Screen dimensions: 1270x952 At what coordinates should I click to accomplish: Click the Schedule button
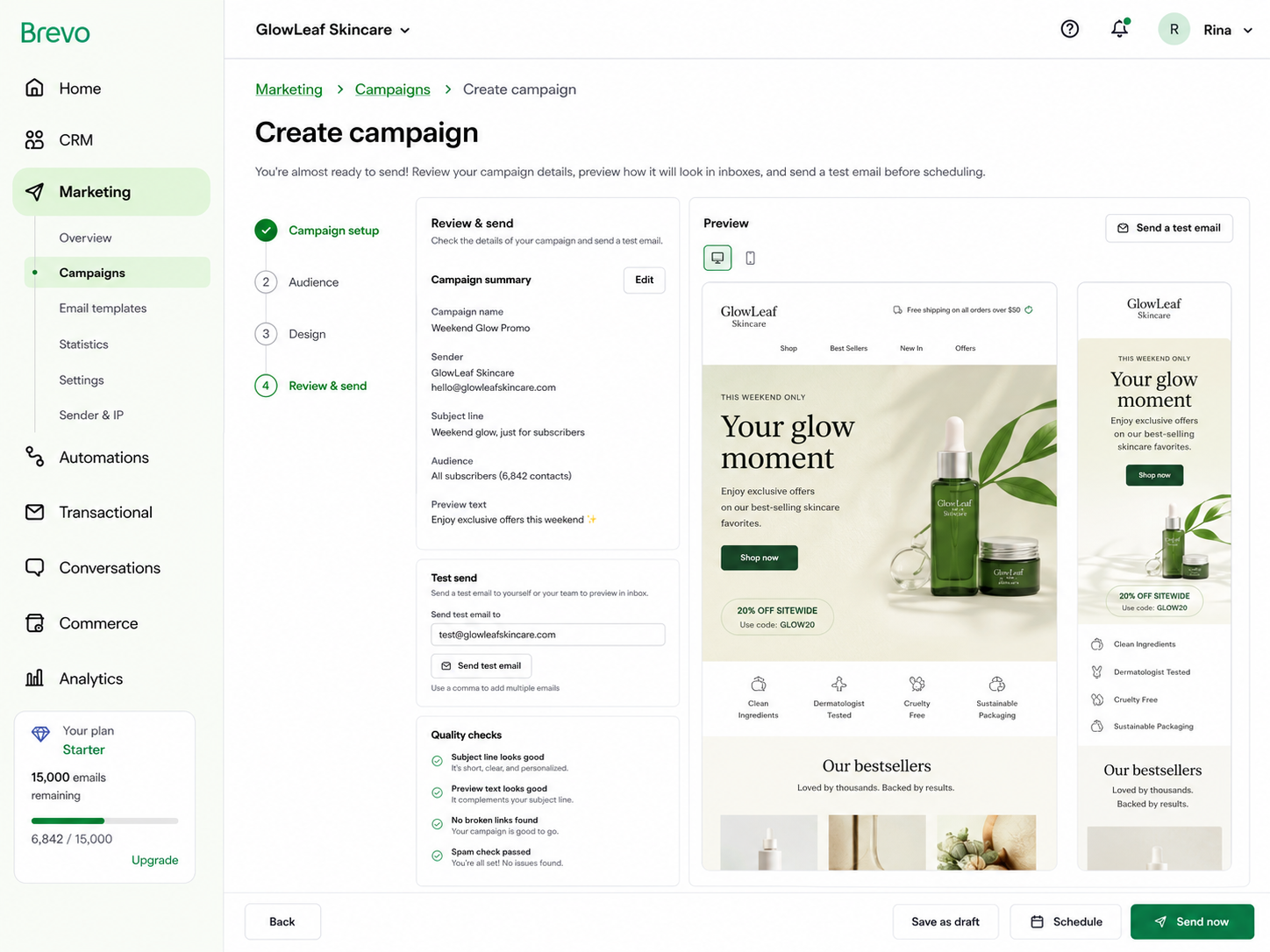(x=1066, y=921)
